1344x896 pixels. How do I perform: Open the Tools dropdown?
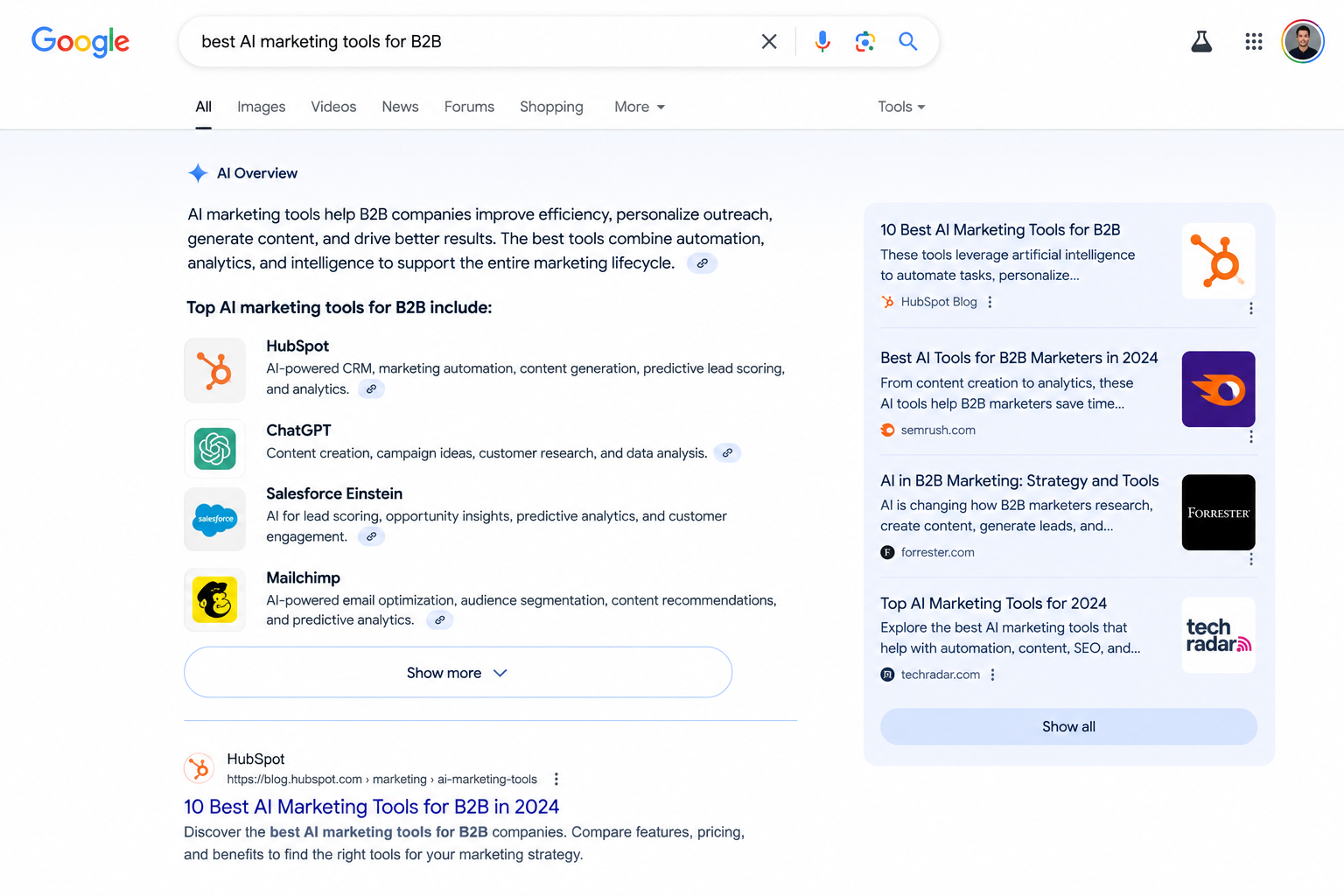point(901,107)
